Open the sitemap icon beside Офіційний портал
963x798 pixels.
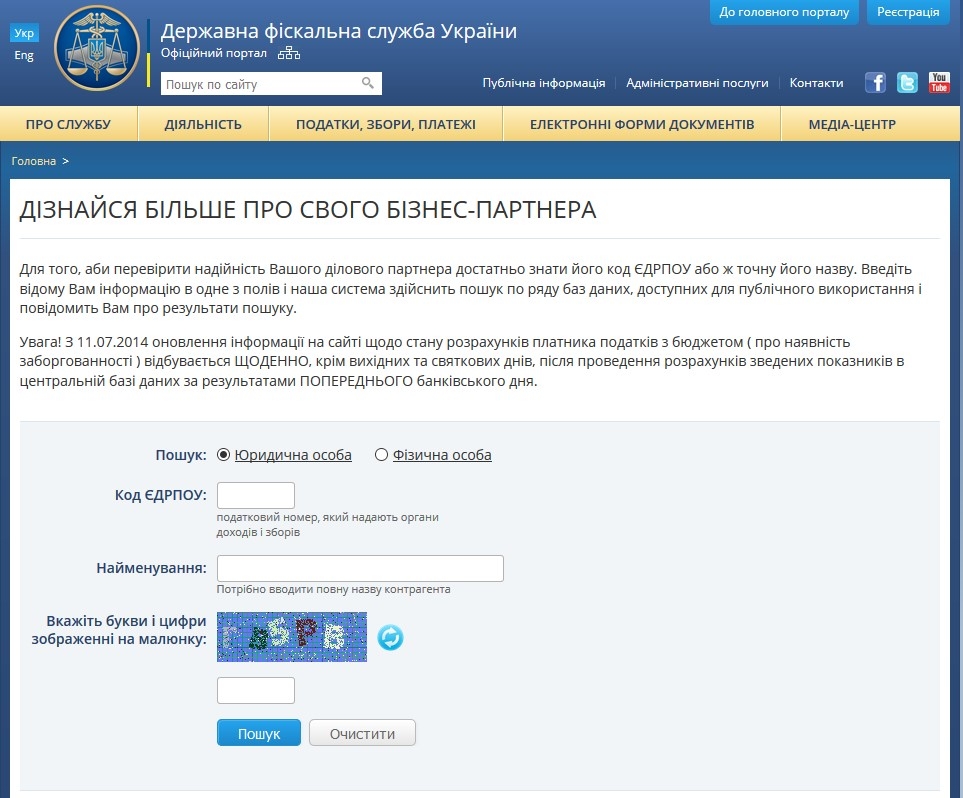(x=288, y=53)
